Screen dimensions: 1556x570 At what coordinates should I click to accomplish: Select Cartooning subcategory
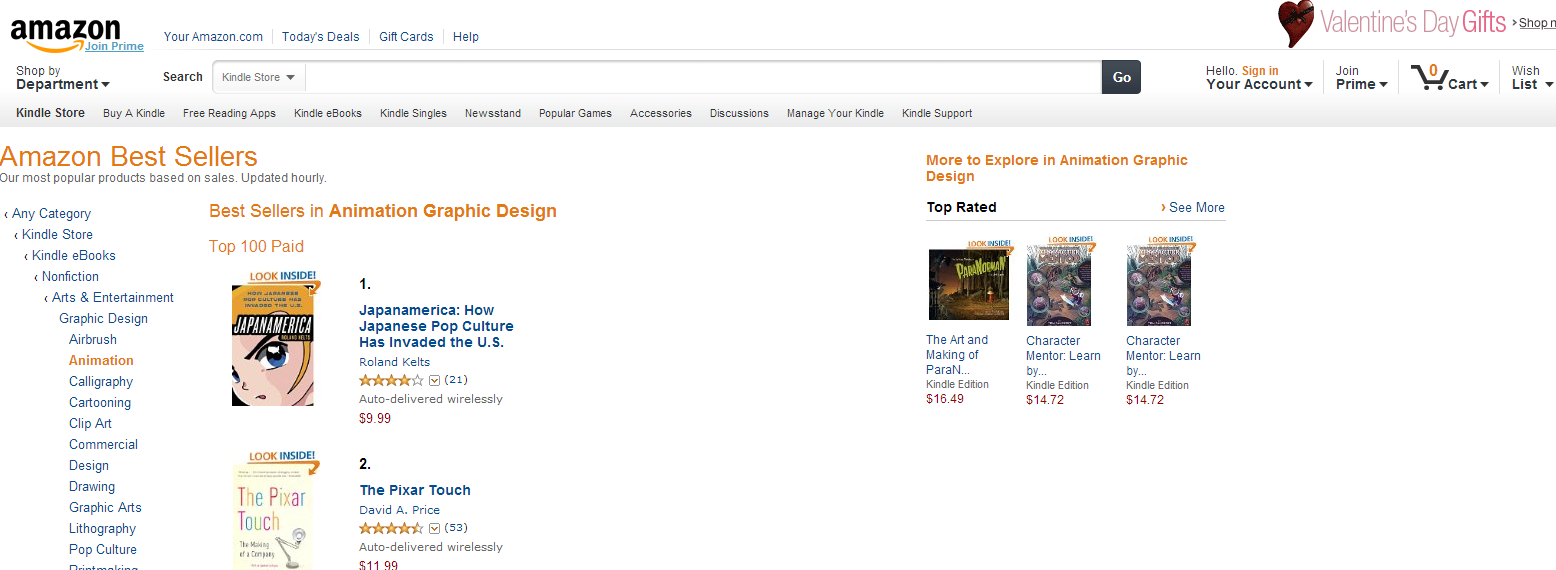click(100, 403)
